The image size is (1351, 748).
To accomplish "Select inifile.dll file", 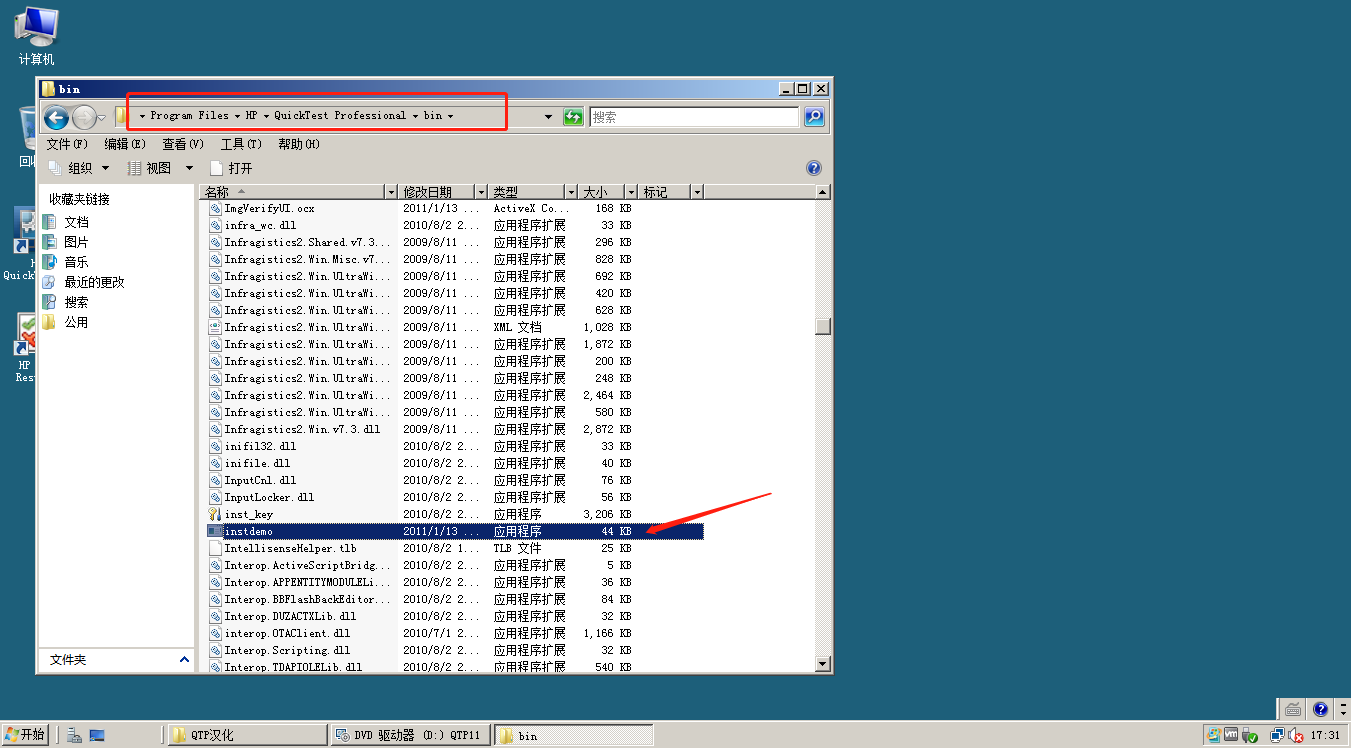I will point(455,463).
